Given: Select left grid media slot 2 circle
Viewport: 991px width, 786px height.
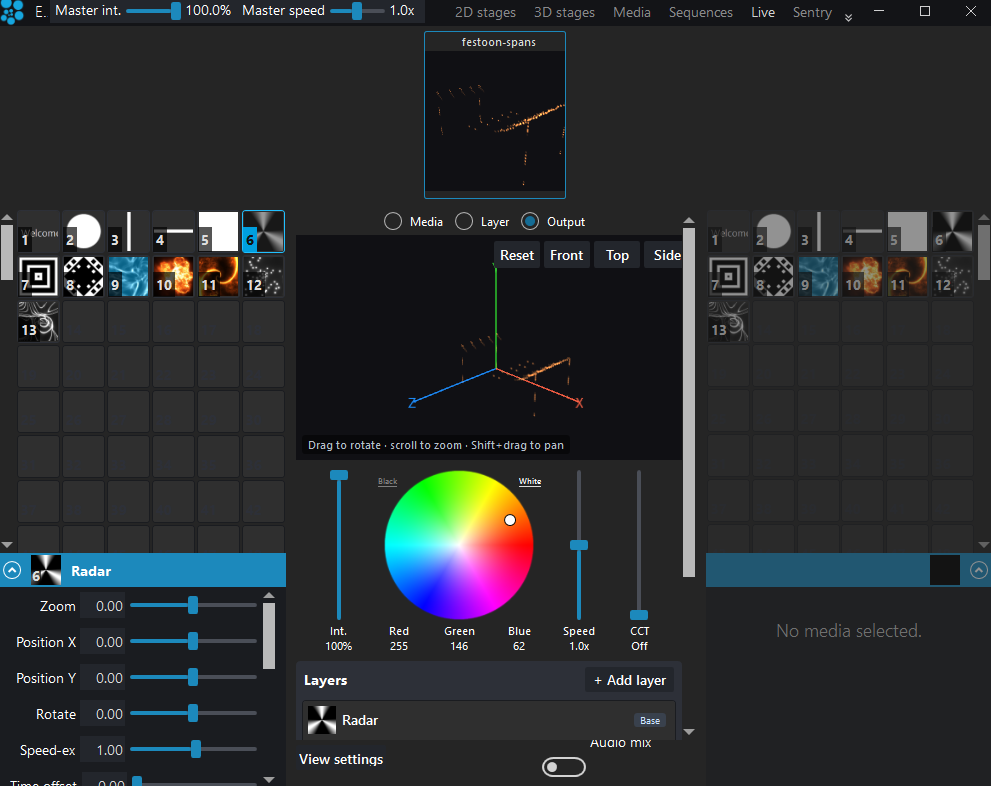Looking at the screenshot, I should 83,231.
